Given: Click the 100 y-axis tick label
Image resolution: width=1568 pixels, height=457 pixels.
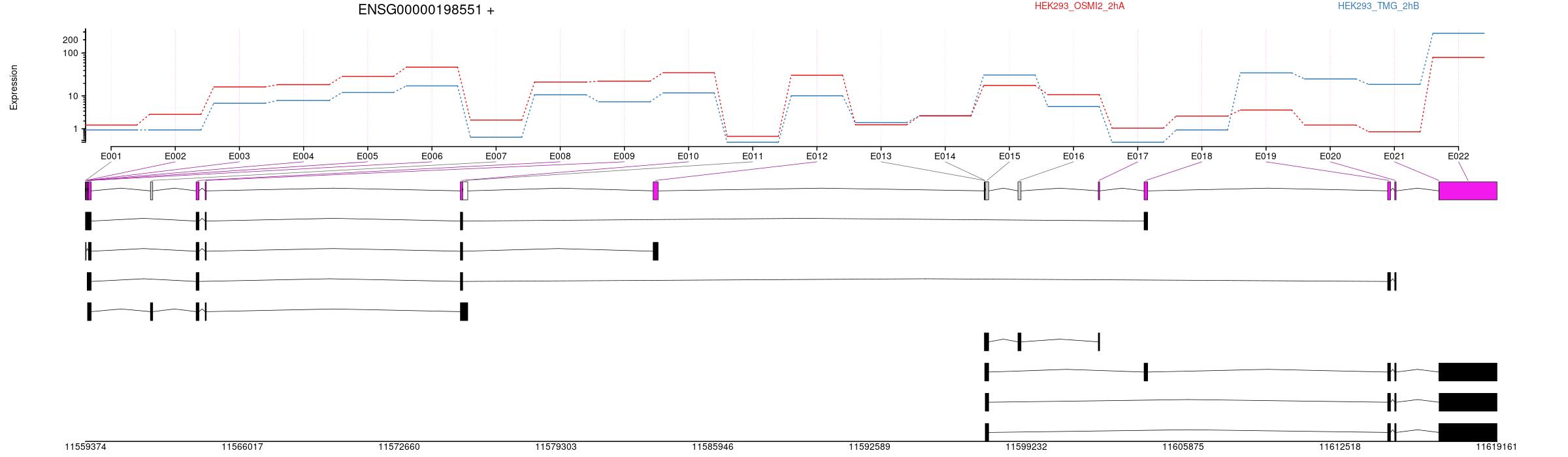Looking at the screenshot, I should [70, 53].
